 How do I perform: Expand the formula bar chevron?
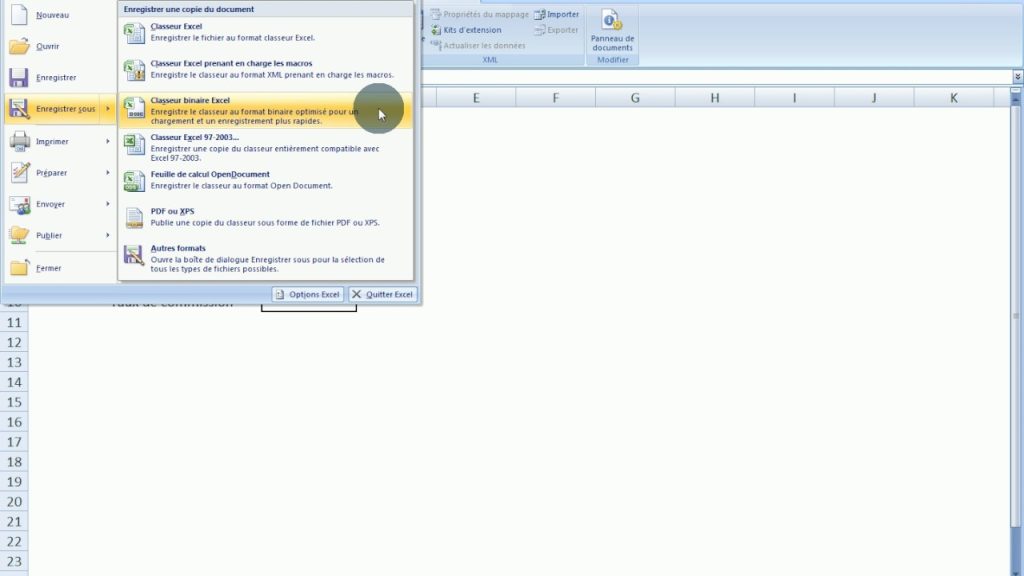1017,76
